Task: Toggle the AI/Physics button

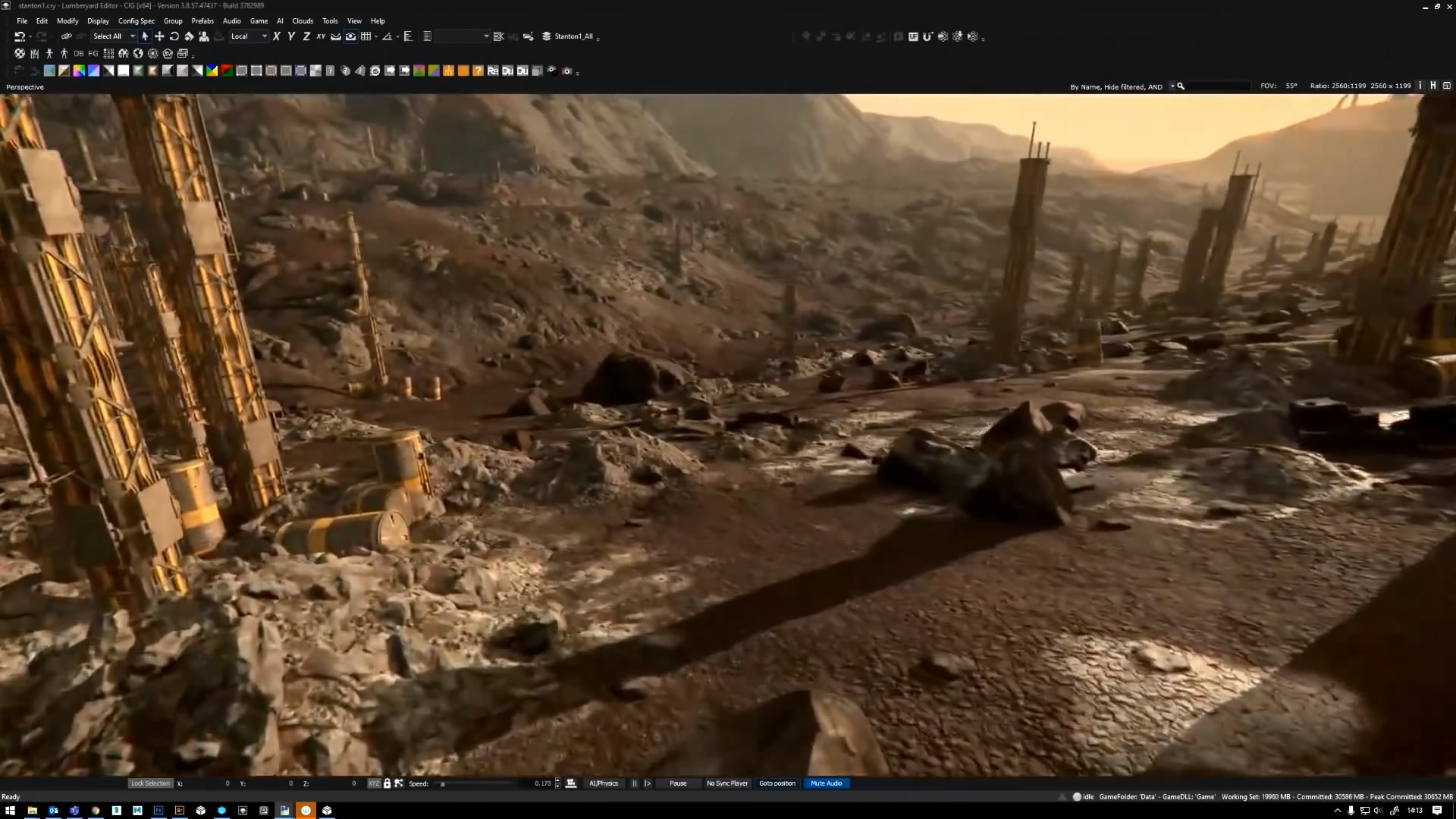Action: tap(604, 783)
